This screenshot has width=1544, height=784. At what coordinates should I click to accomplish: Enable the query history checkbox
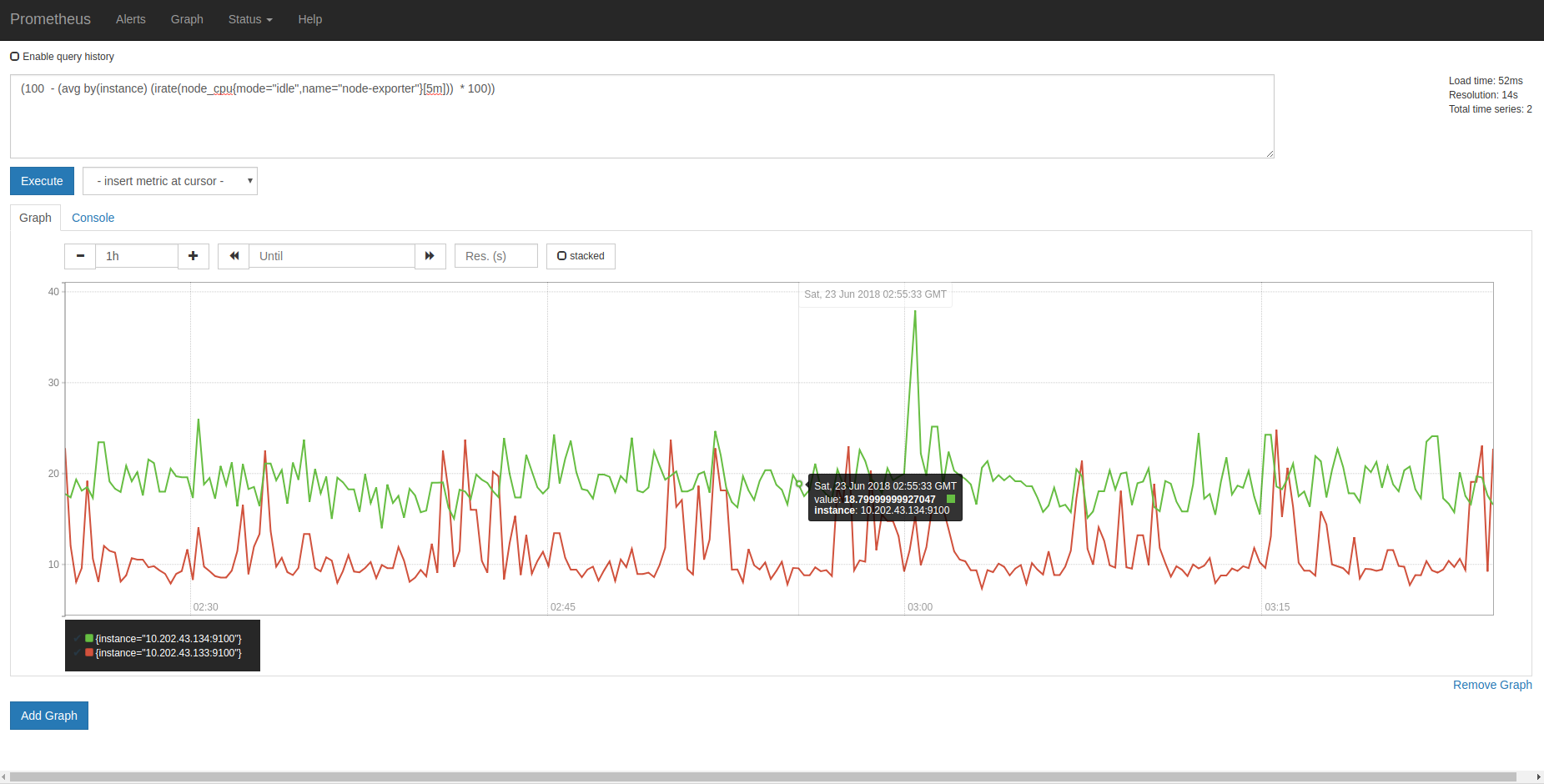coord(14,56)
